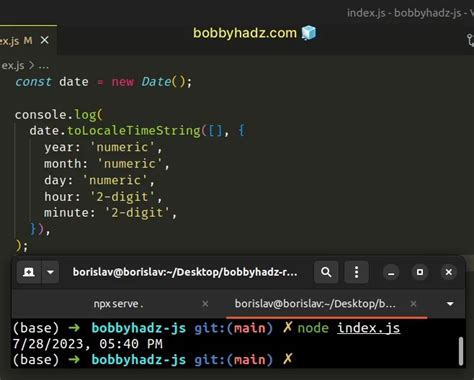Click 'const' keyword in editor
The image size is (474, 380).
33,82
